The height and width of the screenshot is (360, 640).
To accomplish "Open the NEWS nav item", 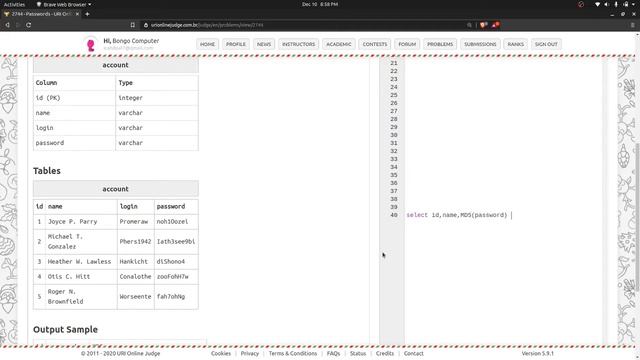I will (x=264, y=44).
